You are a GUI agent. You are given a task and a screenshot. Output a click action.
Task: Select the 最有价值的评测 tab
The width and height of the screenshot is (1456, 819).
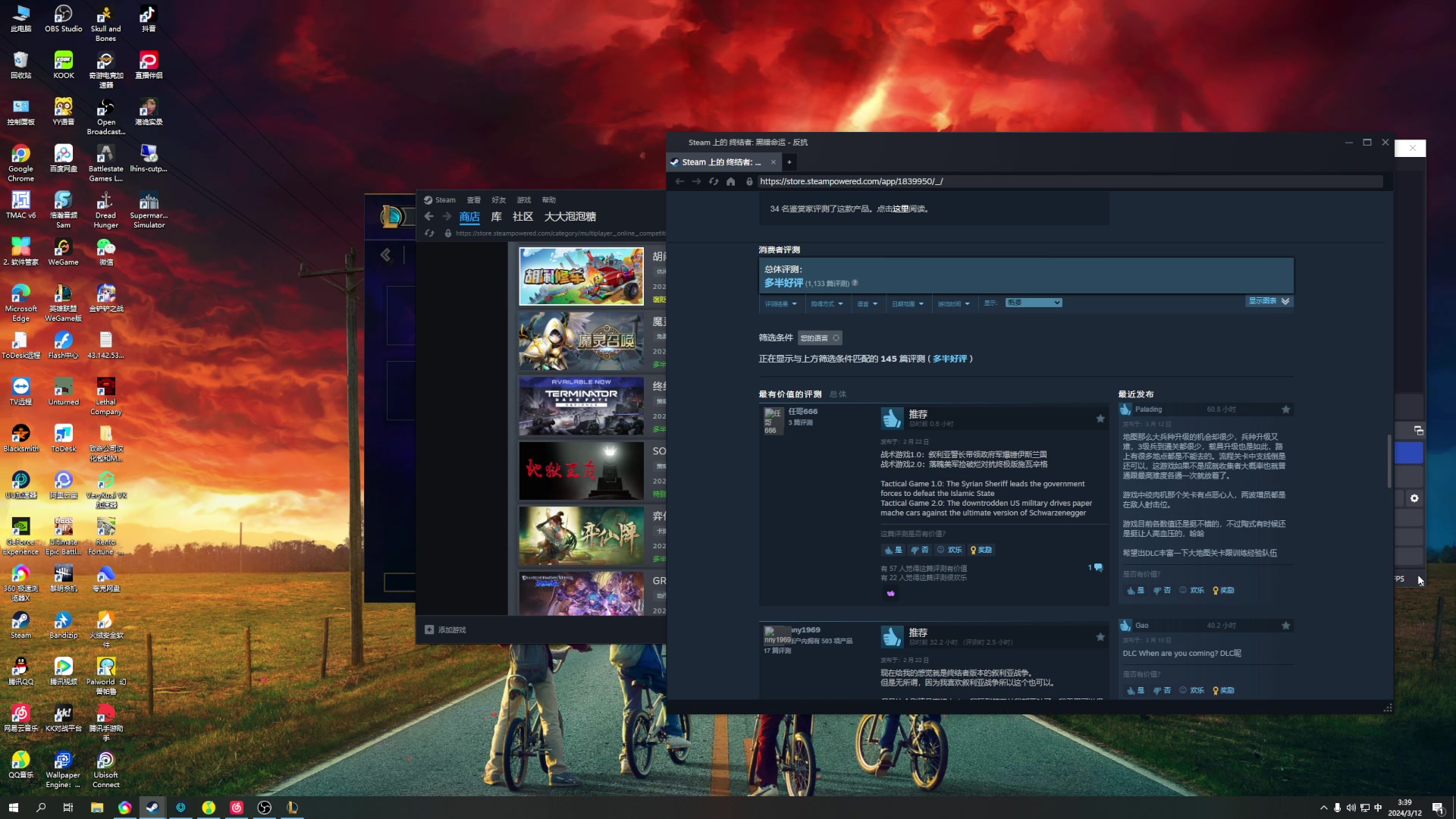point(789,394)
